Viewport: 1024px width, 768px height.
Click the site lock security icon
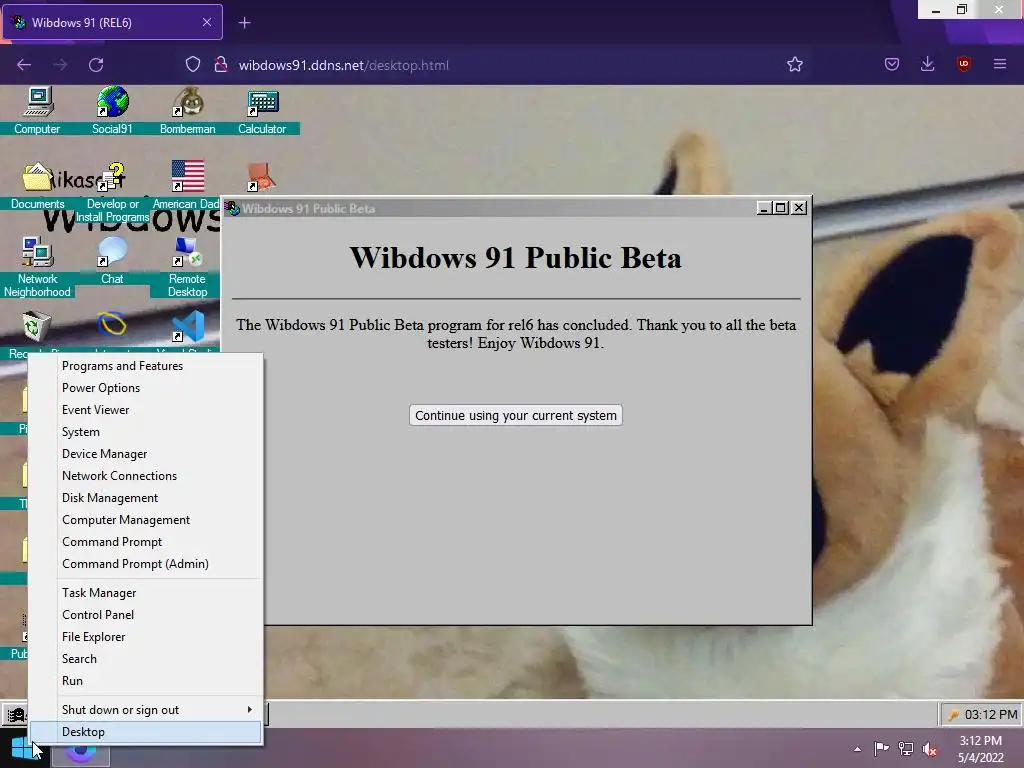click(221, 65)
